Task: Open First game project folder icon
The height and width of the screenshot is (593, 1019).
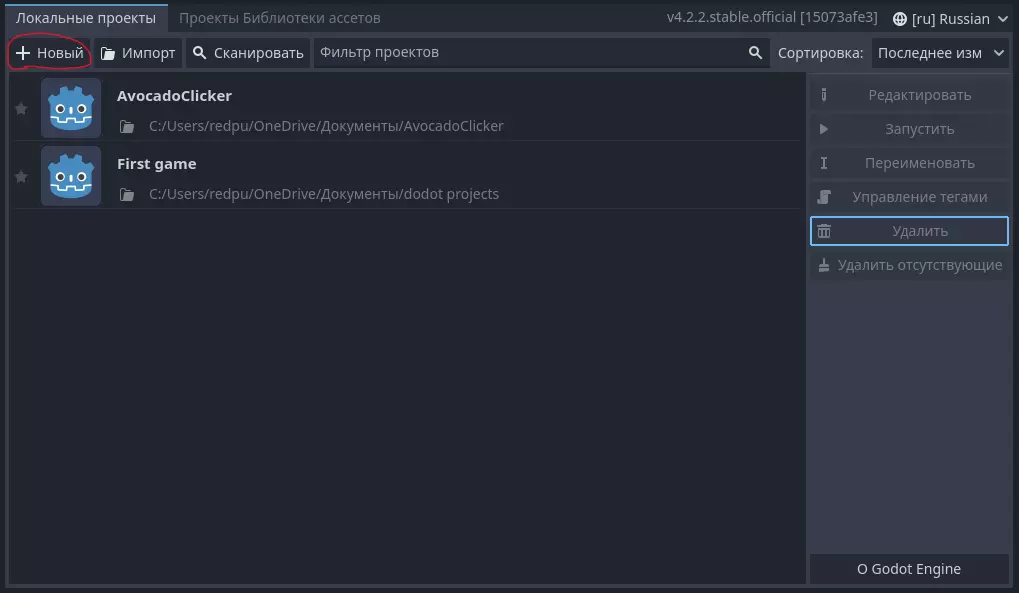Action: point(127,195)
